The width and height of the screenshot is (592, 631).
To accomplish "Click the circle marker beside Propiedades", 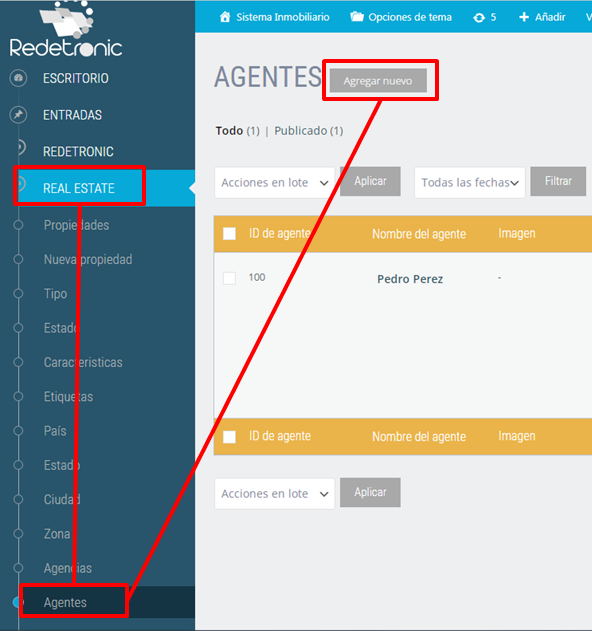I will click(18, 225).
